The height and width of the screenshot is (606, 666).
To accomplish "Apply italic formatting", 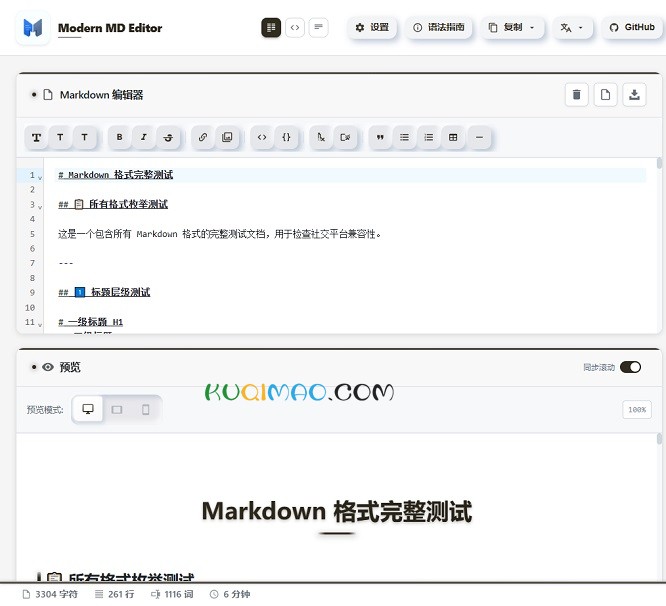I will click(144, 137).
